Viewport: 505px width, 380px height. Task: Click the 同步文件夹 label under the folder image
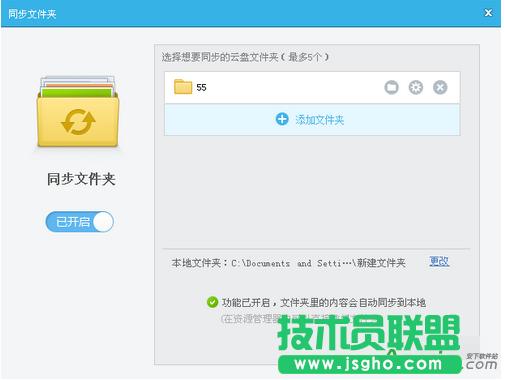click(81, 179)
